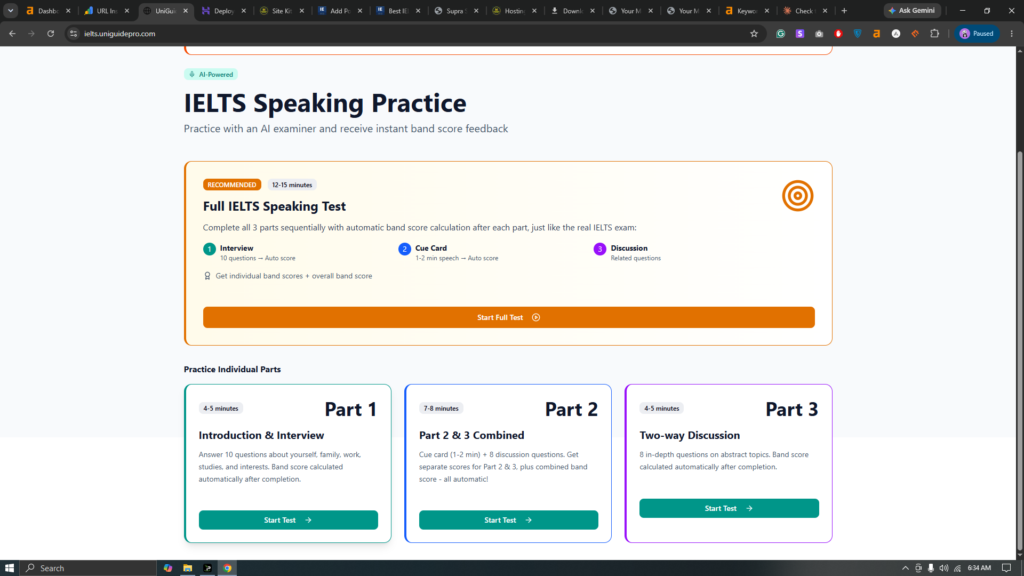Close the UniGuide tab
Viewport: 1024px width, 576px height.
click(x=185, y=10)
